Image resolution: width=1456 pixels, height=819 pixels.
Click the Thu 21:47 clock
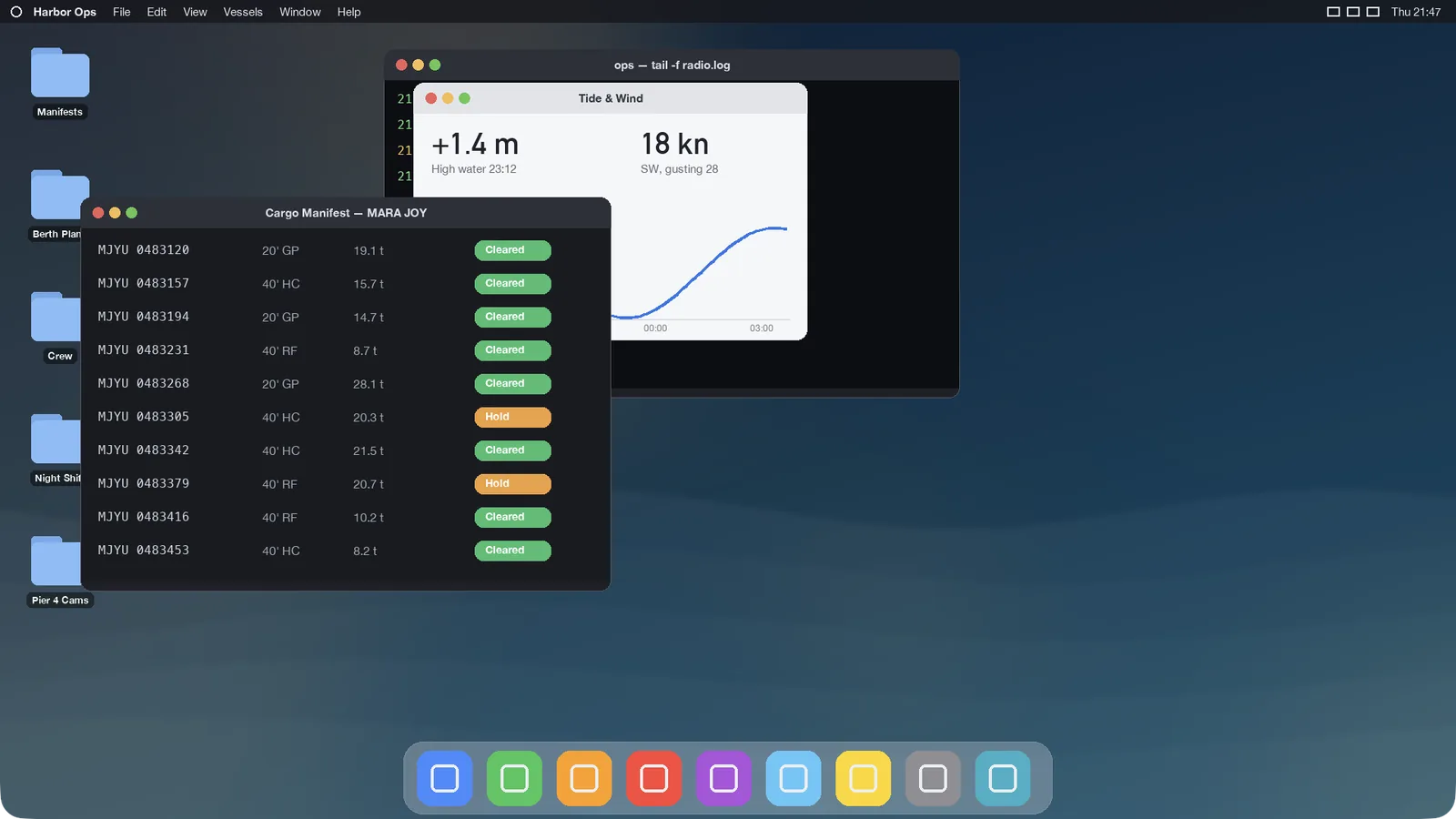pos(1416,12)
